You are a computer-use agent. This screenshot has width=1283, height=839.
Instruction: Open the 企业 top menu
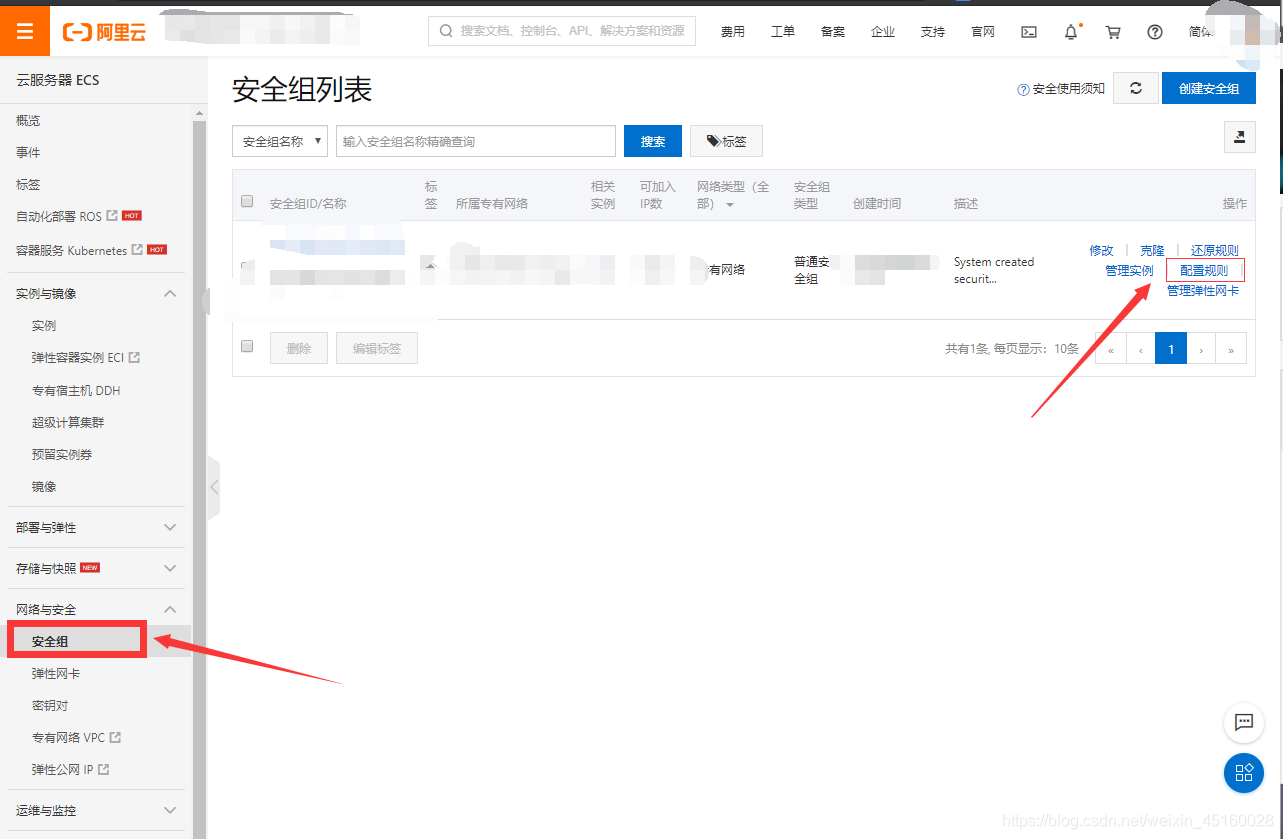(883, 32)
